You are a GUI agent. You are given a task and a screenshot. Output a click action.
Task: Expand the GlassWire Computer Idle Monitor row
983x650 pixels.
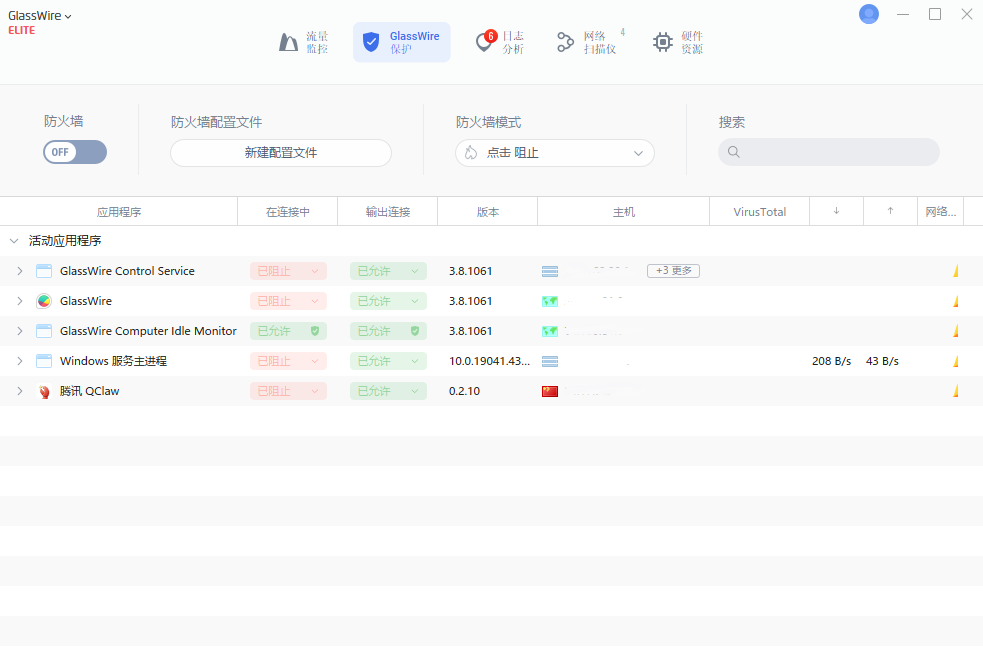[x=20, y=331]
